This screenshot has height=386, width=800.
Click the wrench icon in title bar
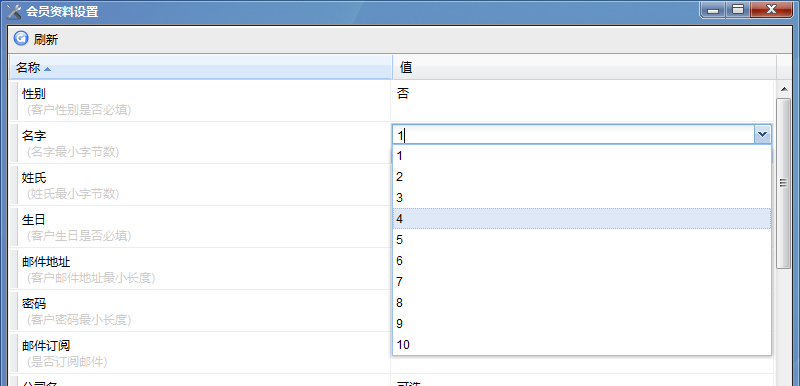coord(14,11)
